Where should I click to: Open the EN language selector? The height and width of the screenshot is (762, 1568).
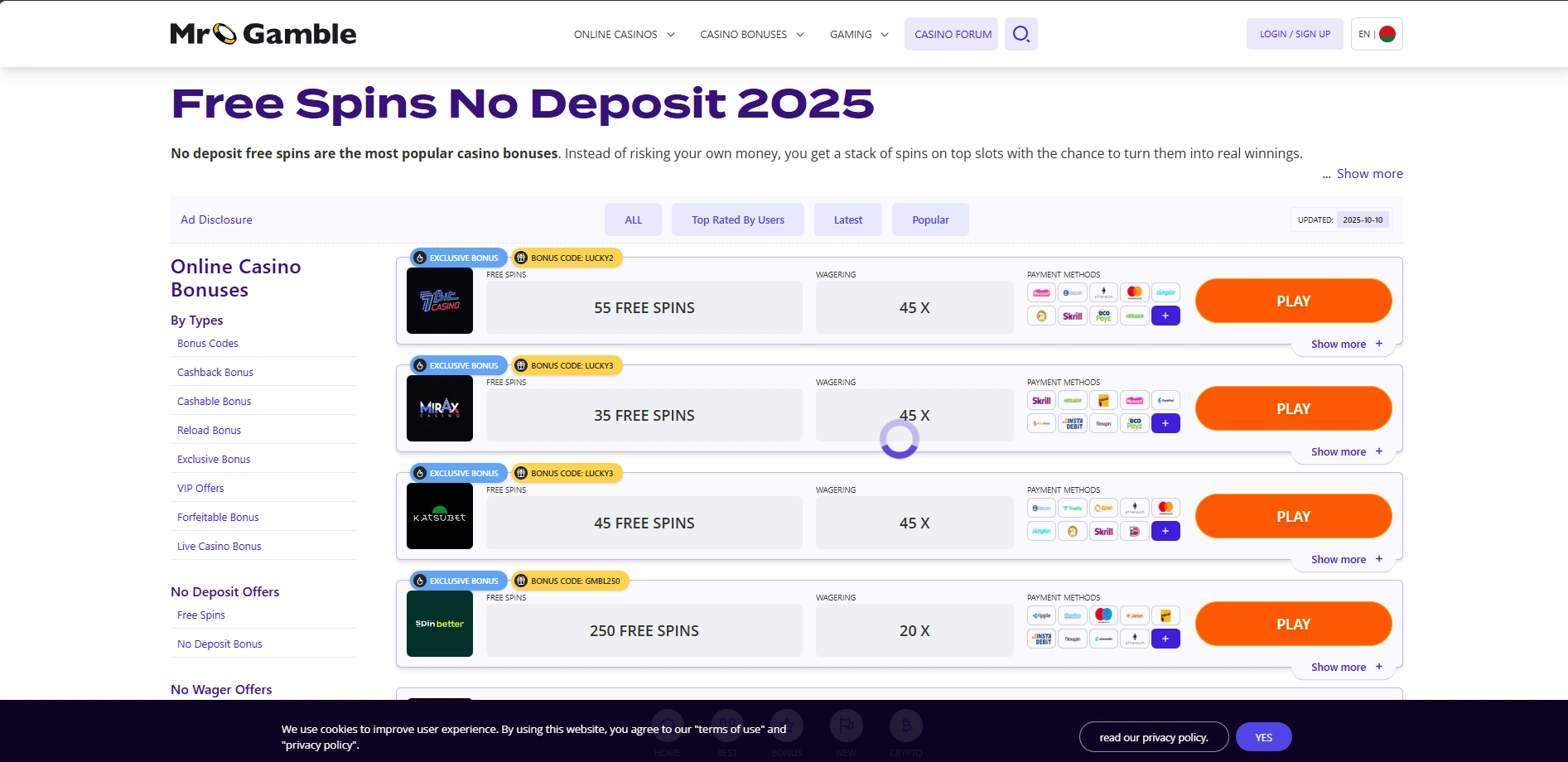point(1377,34)
